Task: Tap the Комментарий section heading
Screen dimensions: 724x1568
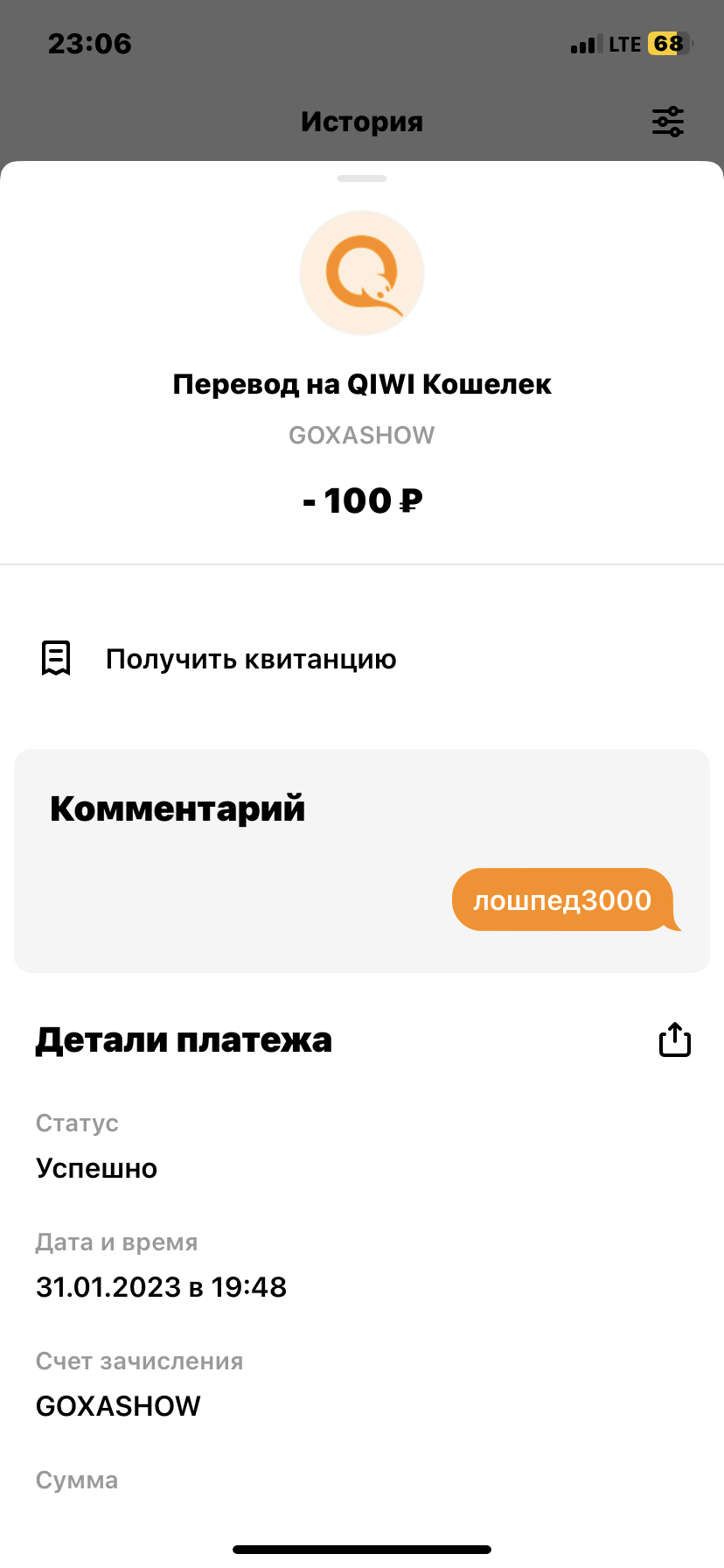Action: (x=178, y=808)
